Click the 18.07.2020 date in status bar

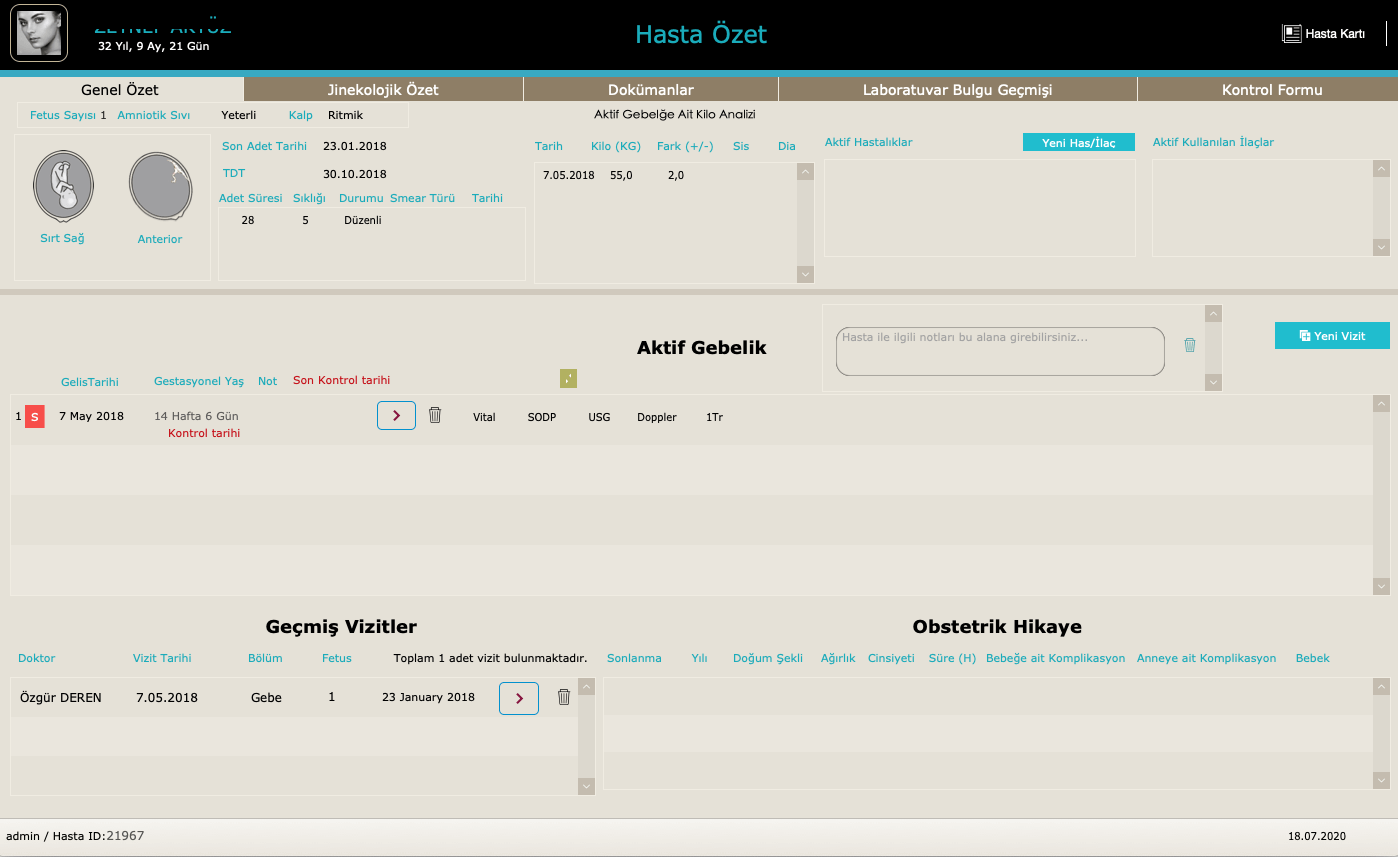[x=1317, y=836]
